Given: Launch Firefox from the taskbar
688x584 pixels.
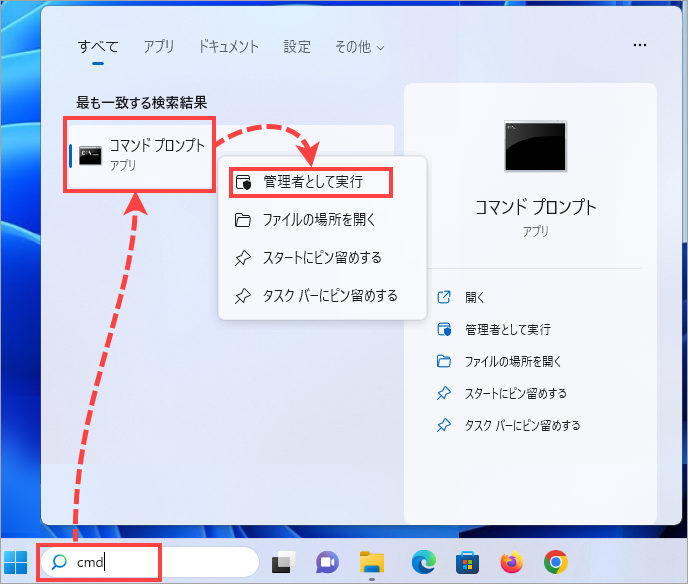Looking at the screenshot, I should click(512, 562).
